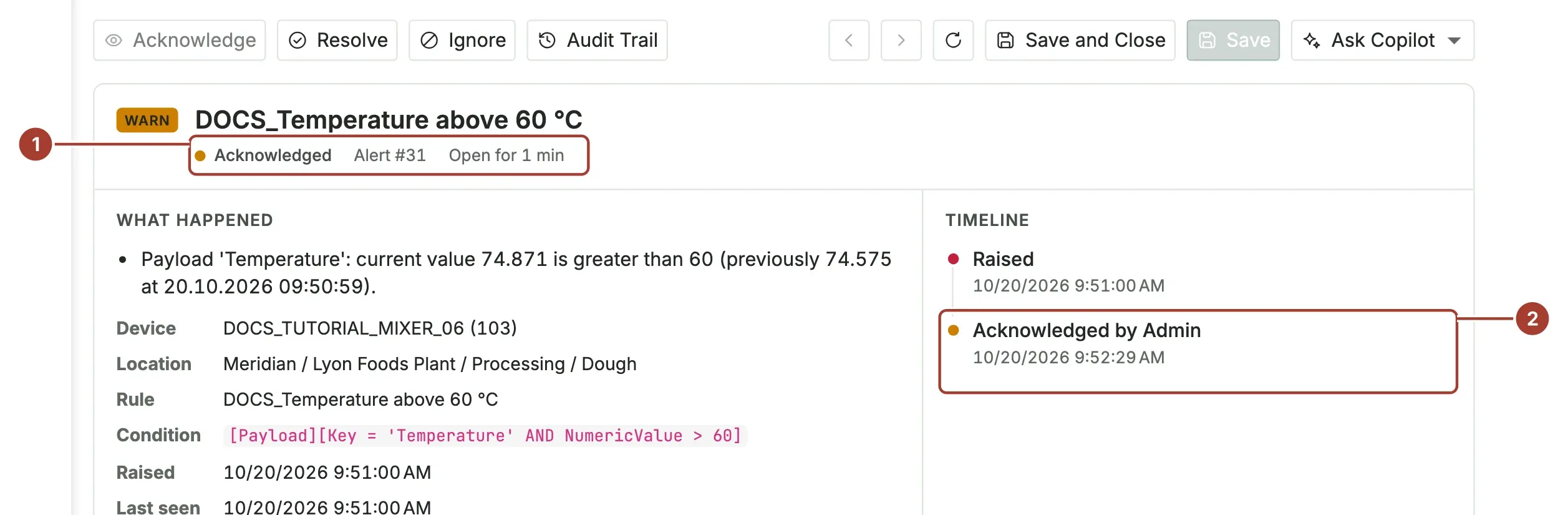Click the Condition code expression
1568x515 pixels.
click(485, 436)
